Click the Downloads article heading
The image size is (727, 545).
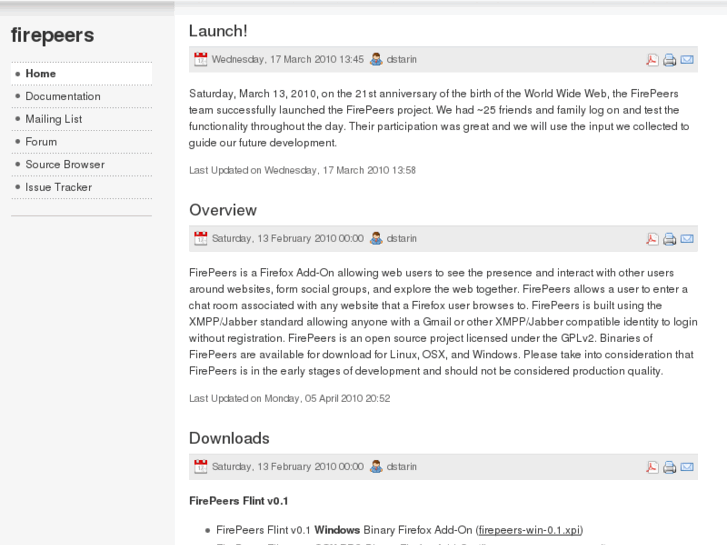click(x=229, y=438)
